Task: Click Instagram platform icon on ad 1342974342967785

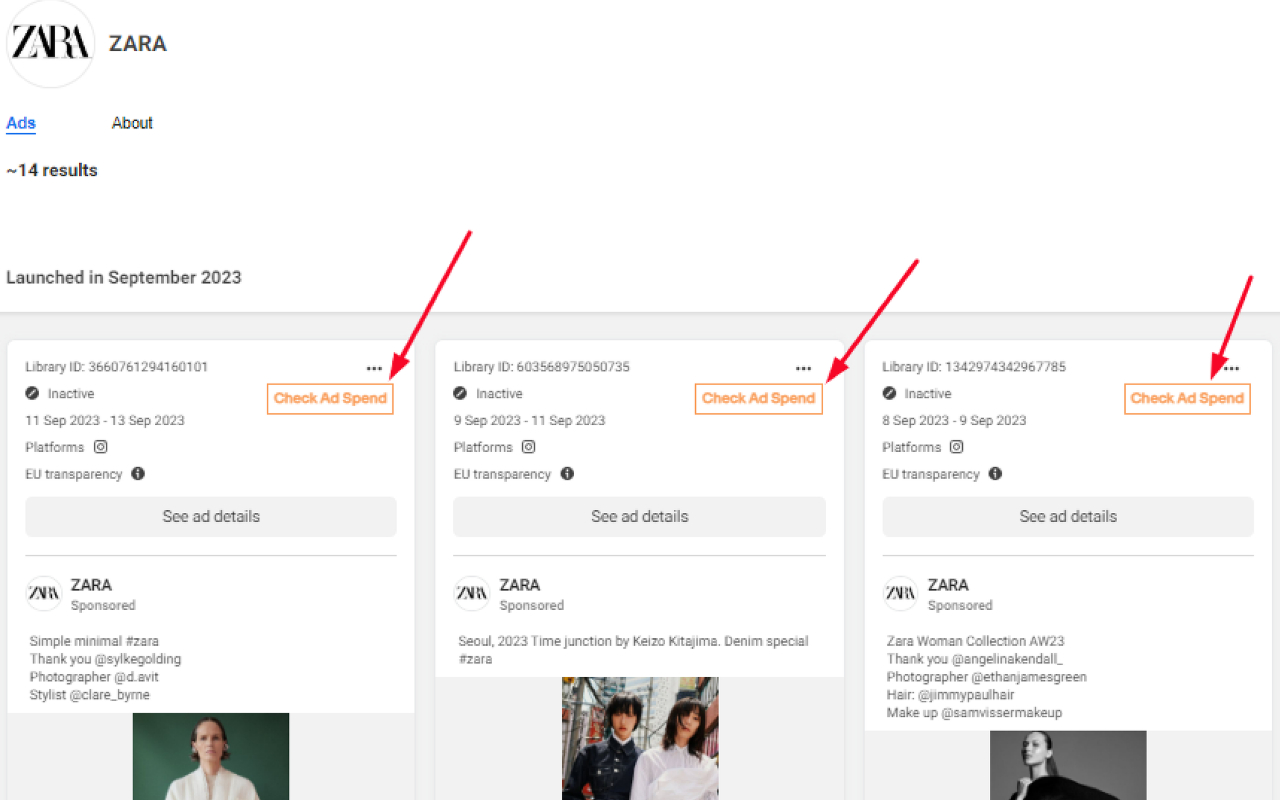Action: click(957, 447)
